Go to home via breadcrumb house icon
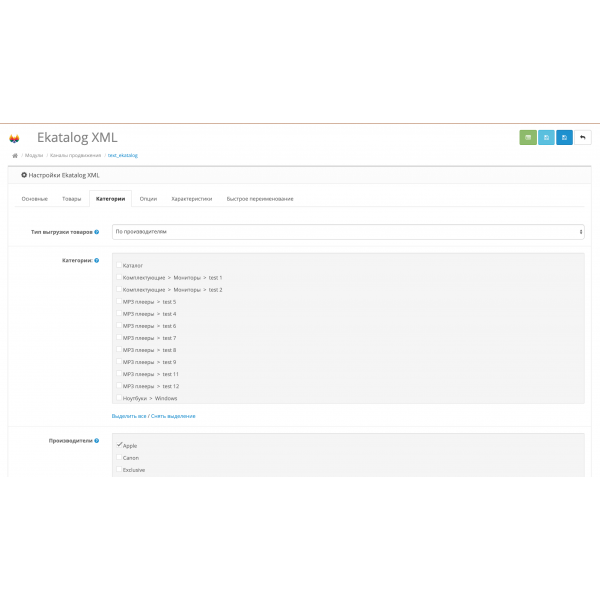 [15, 155]
